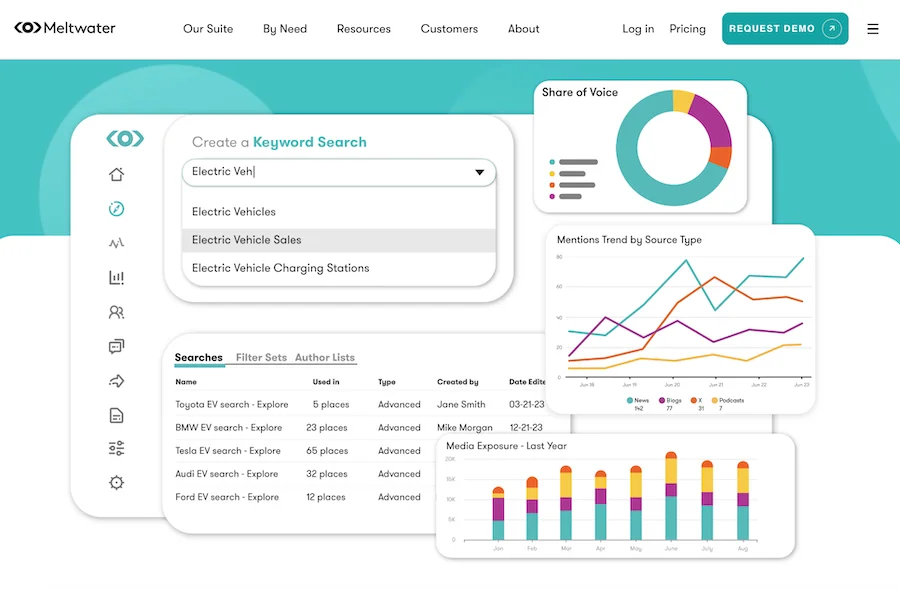
Task: Go to the Pricing page
Action: pyautogui.click(x=687, y=29)
